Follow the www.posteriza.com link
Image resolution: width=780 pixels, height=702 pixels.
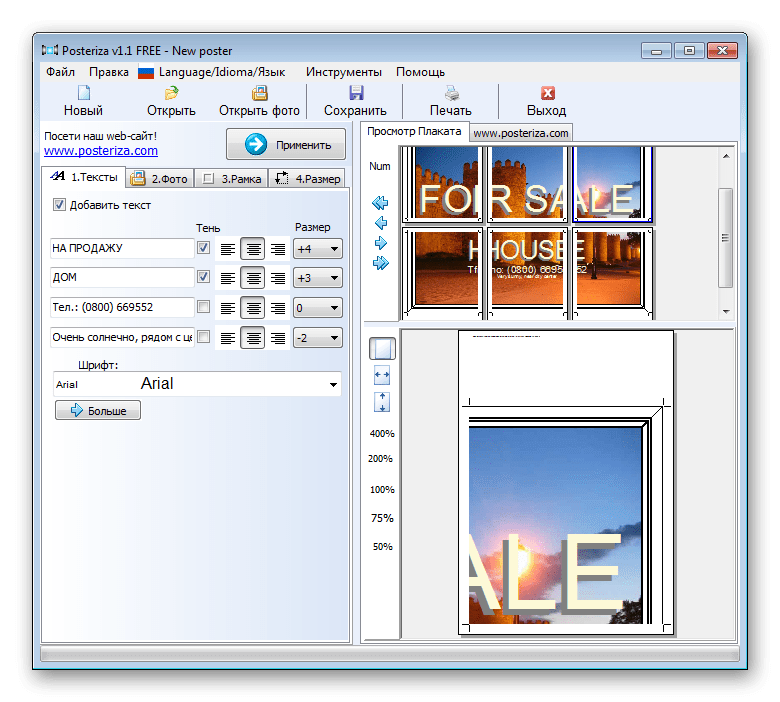100,151
